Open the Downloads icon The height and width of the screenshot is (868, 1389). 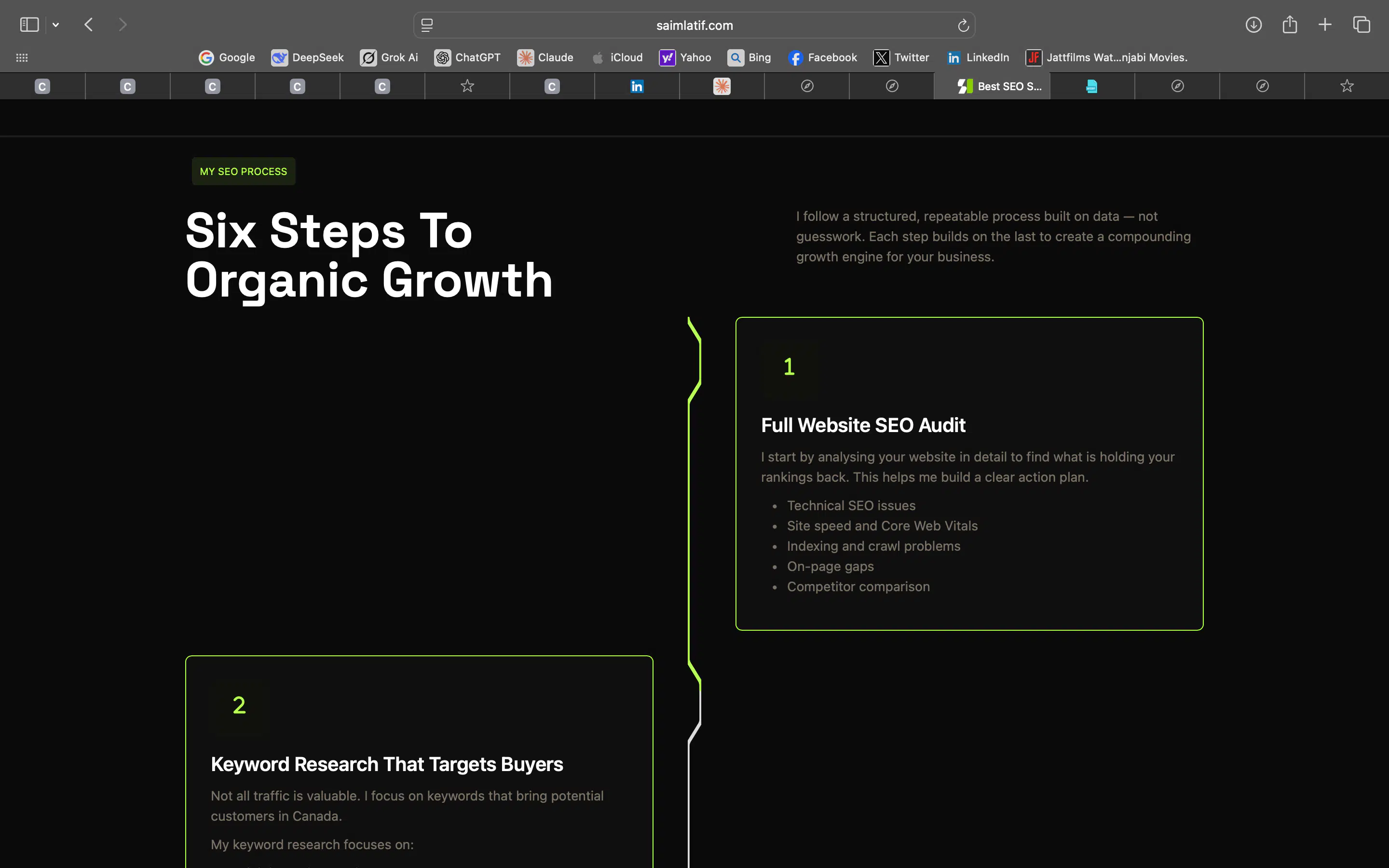[x=1253, y=25]
